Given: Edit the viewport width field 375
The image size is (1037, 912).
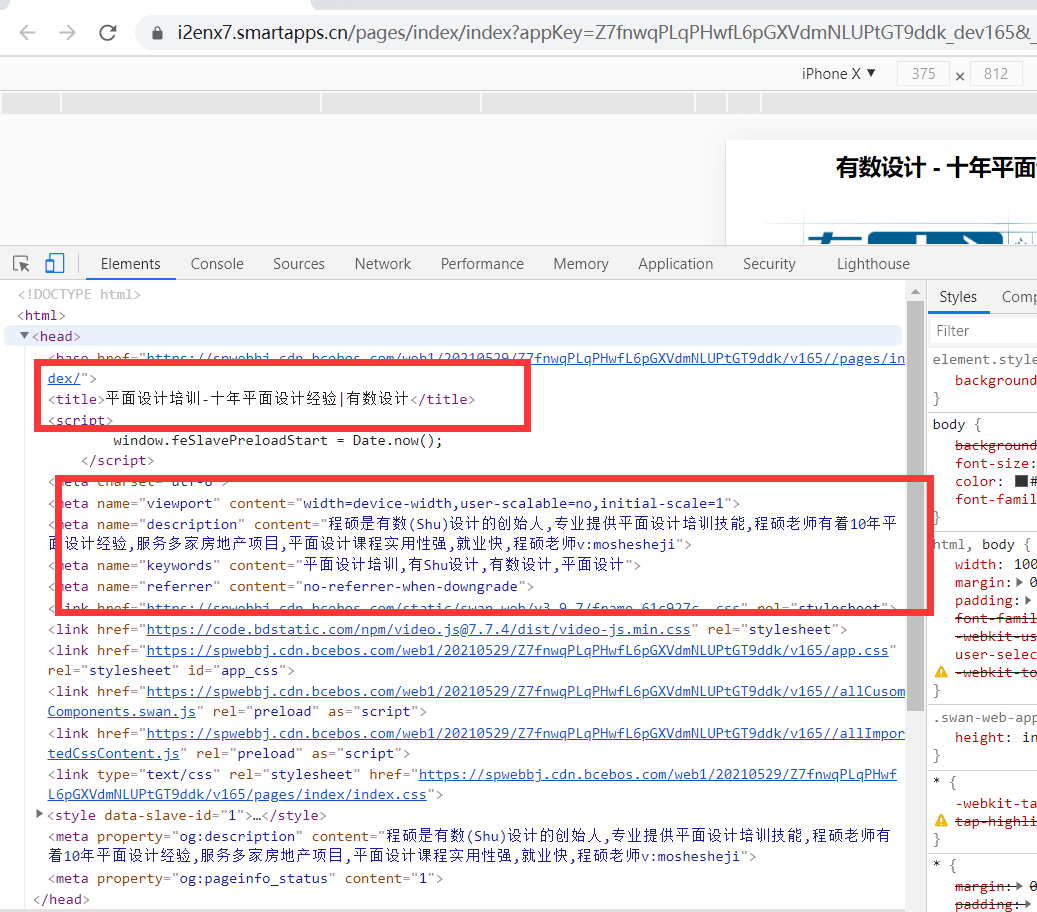Looking at the screenshot, I should click(923, 74).
